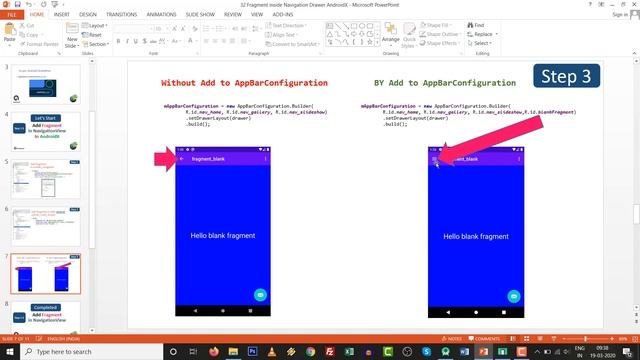Select slide 4 thumbnail

46,132
